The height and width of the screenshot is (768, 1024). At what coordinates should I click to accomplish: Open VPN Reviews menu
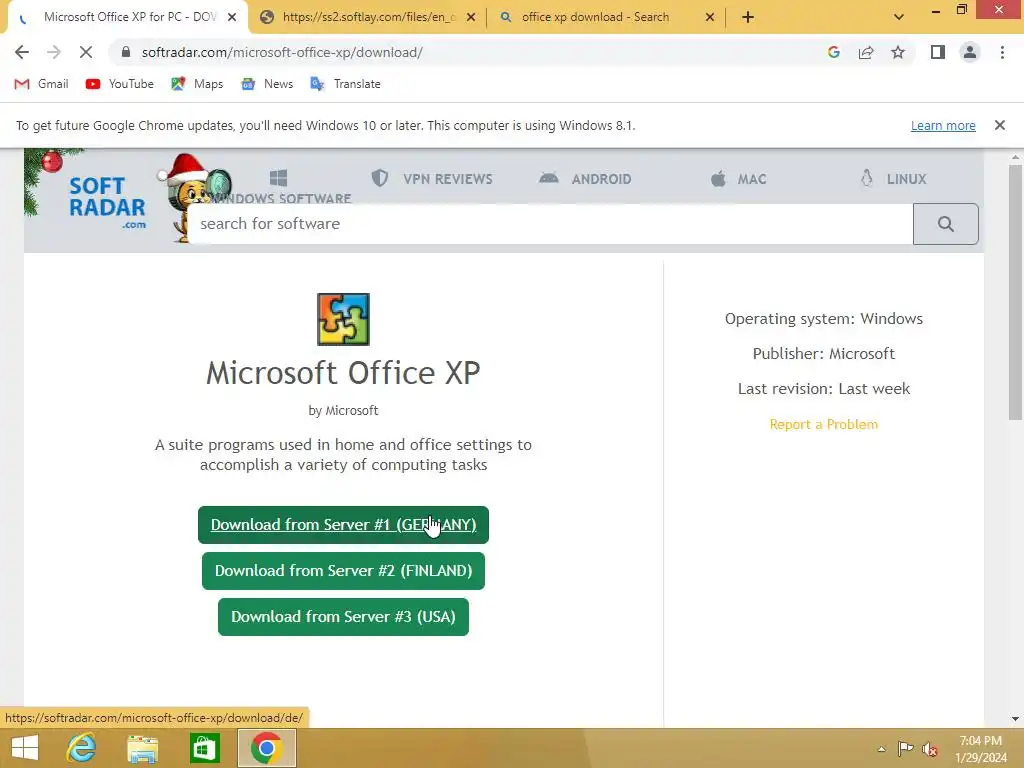(x=432, y=178)
